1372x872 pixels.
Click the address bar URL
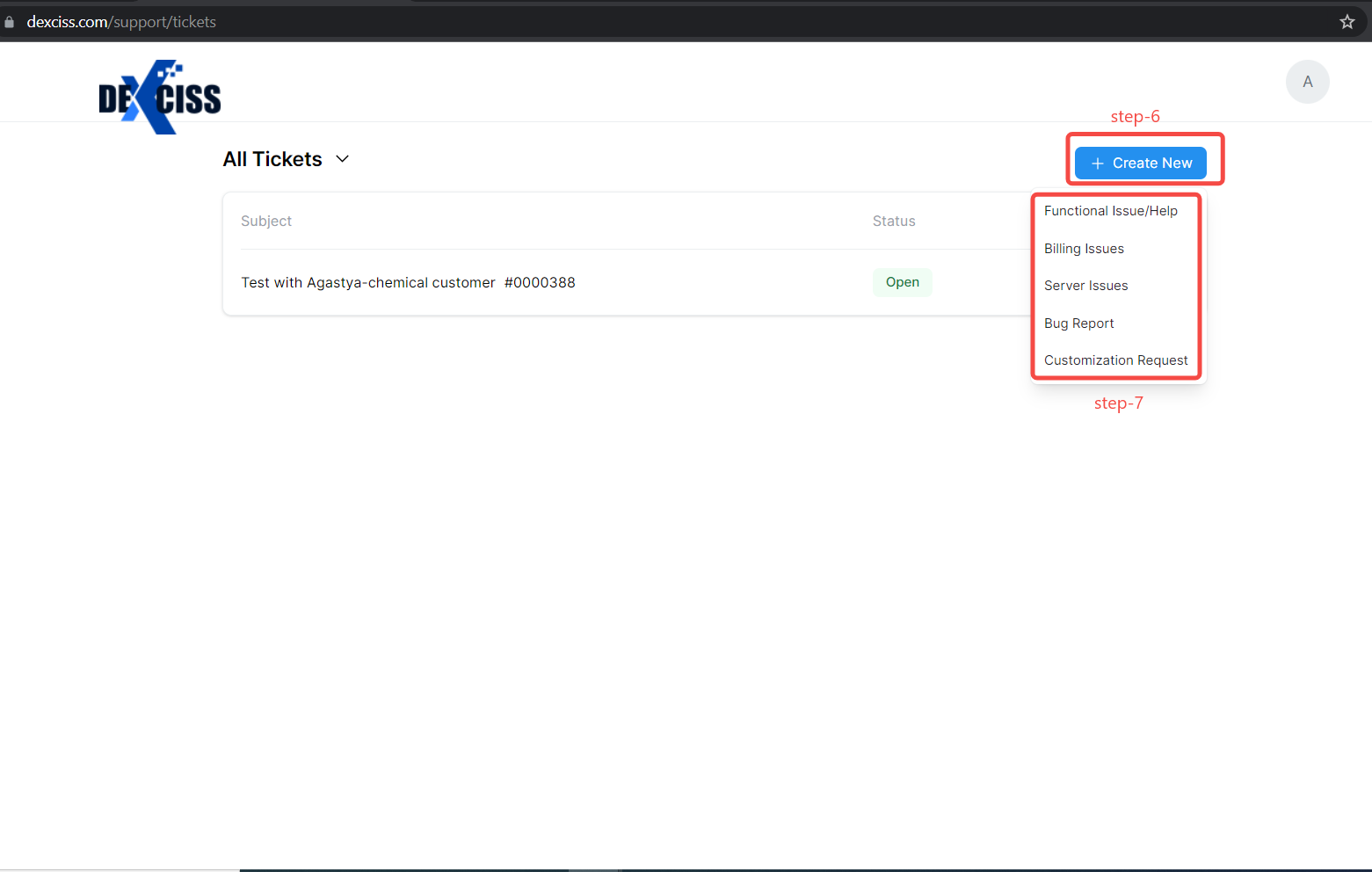pyautogui.click(x=121, y=21)
